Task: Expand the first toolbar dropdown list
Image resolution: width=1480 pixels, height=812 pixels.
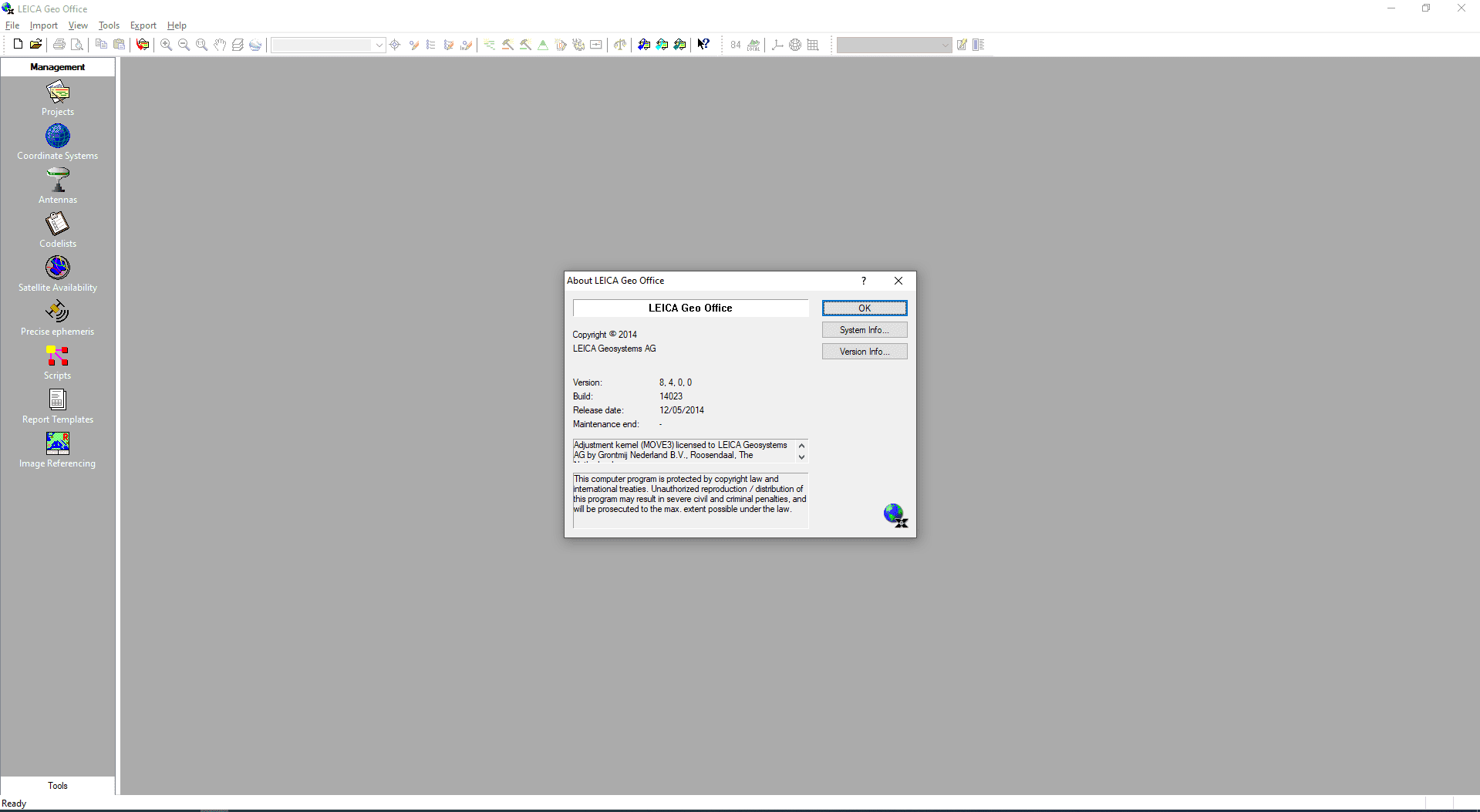Action: coord(379,45)
